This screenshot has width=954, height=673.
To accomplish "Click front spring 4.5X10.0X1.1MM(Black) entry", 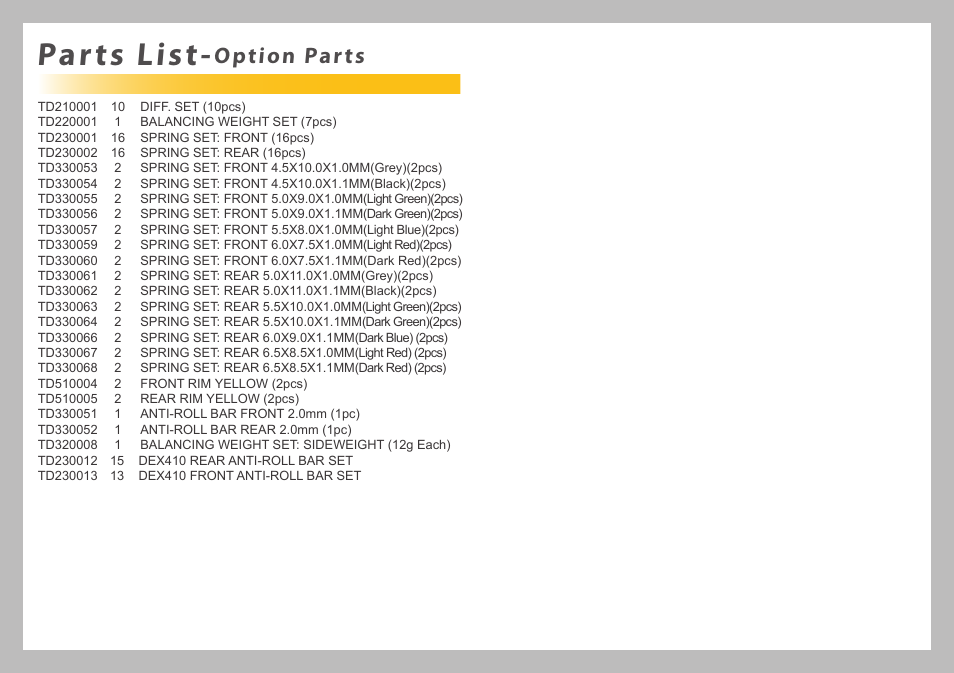I will pos(293,184).
